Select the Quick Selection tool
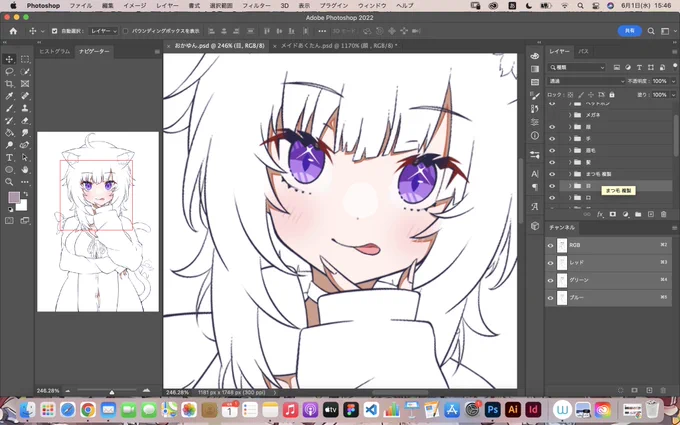Screen dimensions: 680x425 click(x=25, y=72)
